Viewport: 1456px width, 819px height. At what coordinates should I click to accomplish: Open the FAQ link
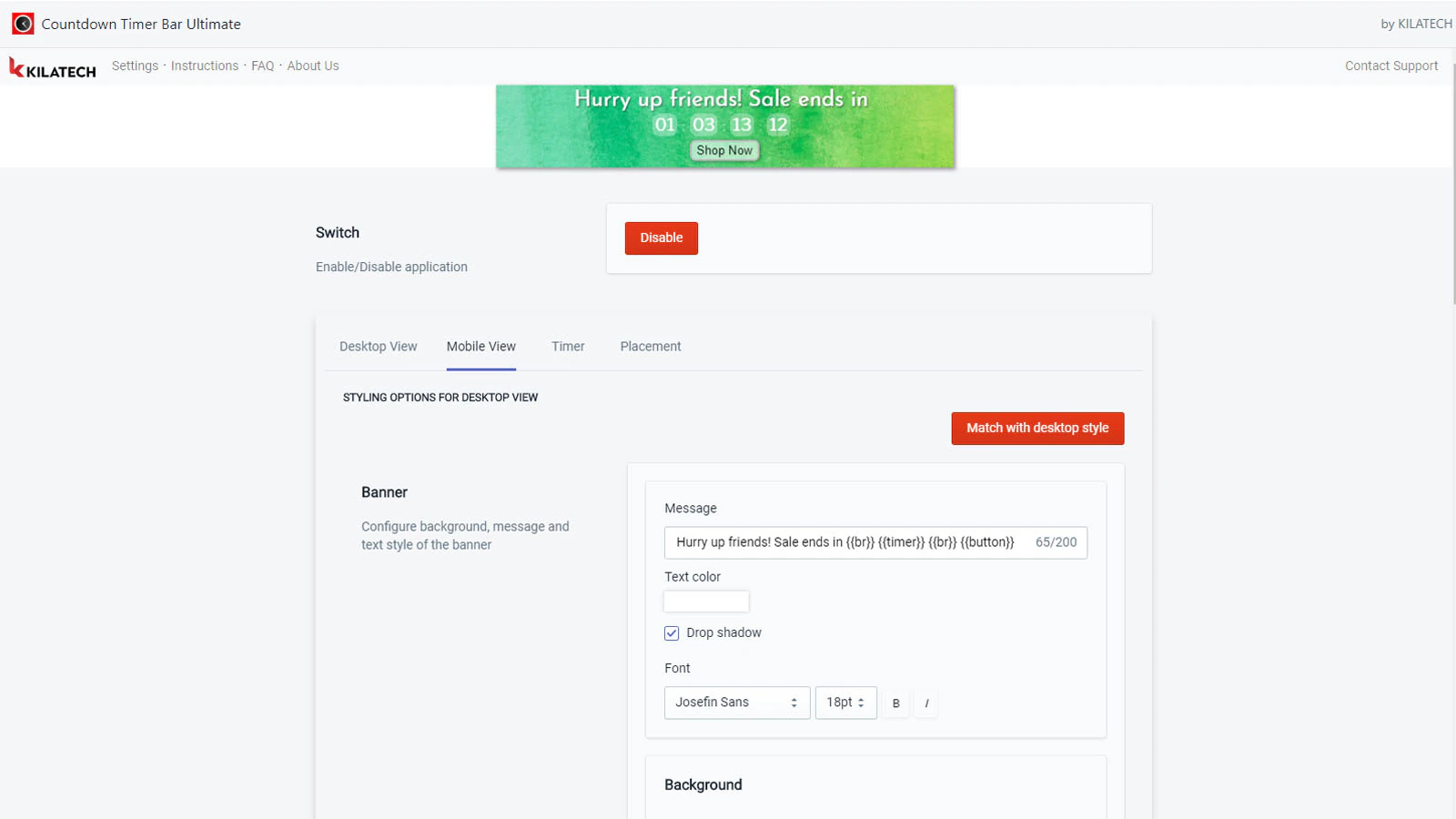coord(263,66)
